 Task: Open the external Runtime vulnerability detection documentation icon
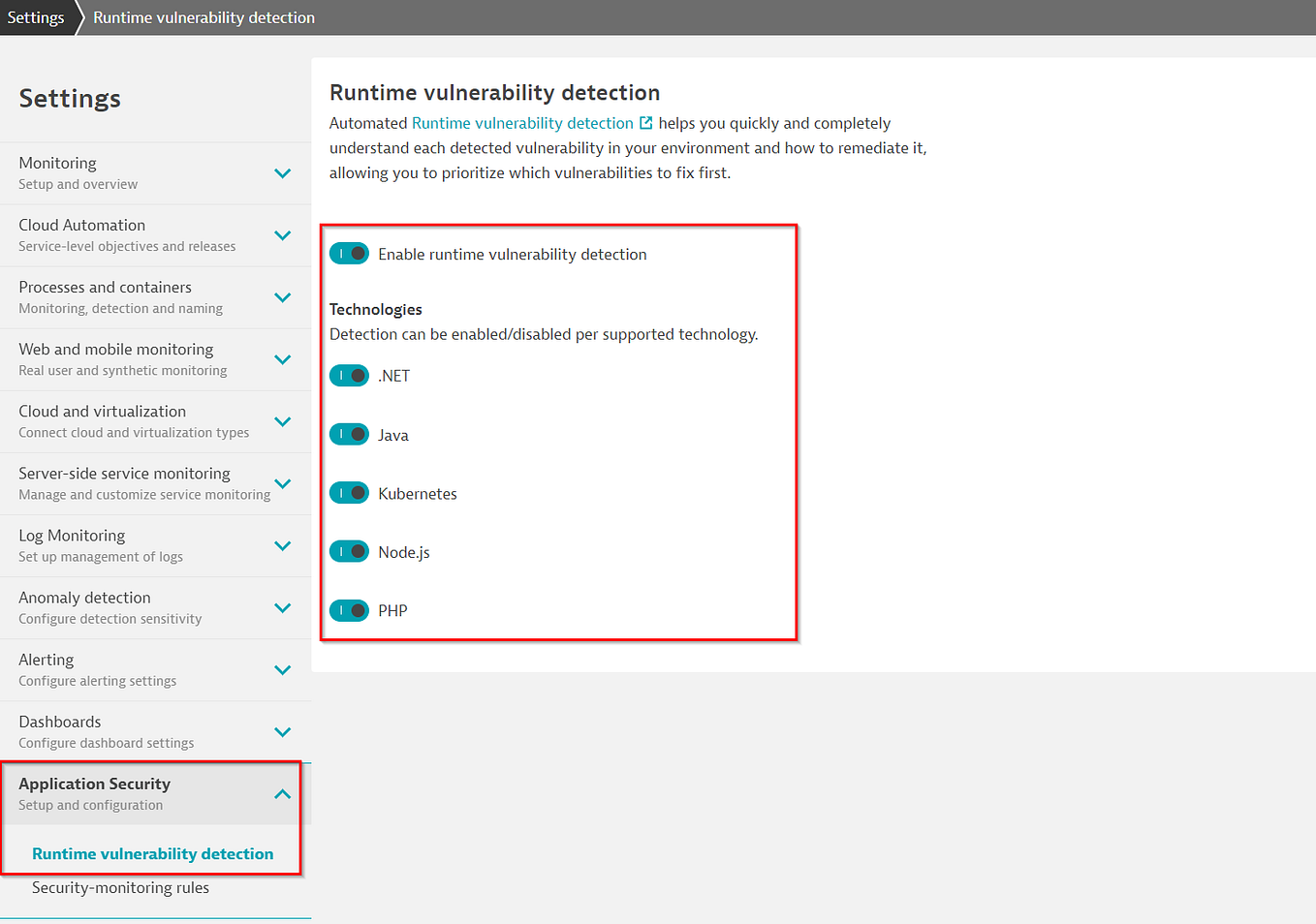645,123
